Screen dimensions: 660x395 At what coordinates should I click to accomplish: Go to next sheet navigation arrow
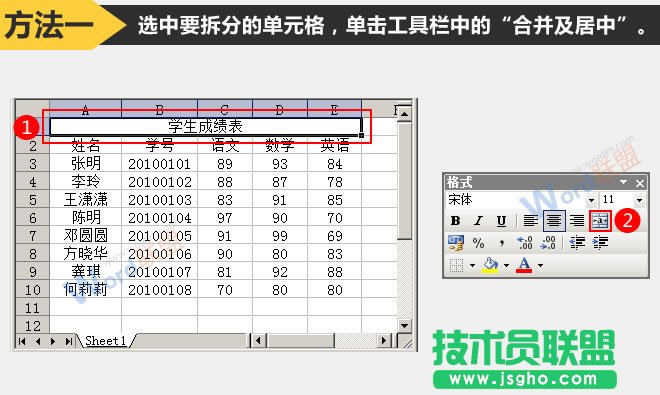[53, 341]
